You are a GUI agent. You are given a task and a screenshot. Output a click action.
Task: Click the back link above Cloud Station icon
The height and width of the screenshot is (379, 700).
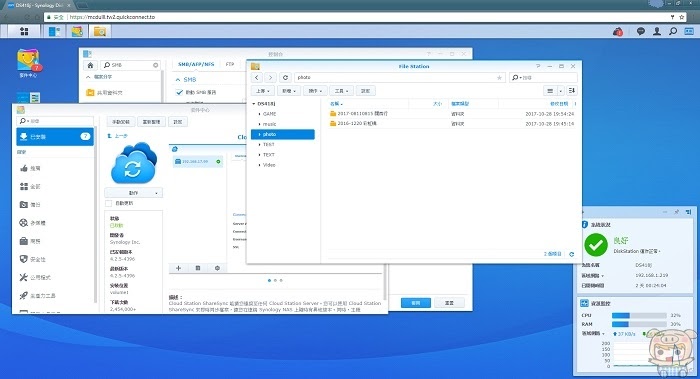coord(118,136)
